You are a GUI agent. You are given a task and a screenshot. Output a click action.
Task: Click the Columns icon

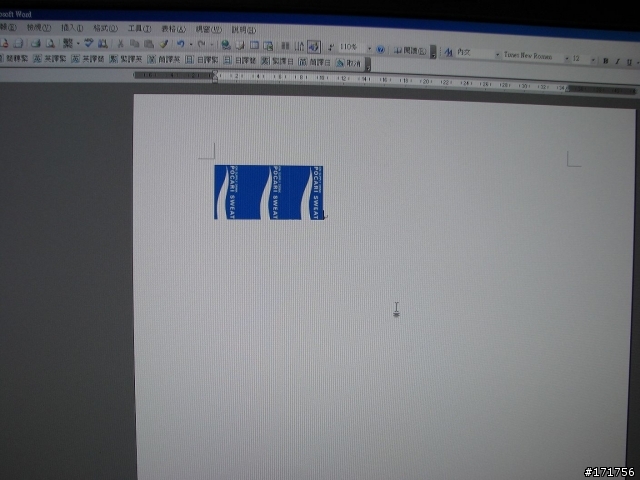click(x=286, y=46)
